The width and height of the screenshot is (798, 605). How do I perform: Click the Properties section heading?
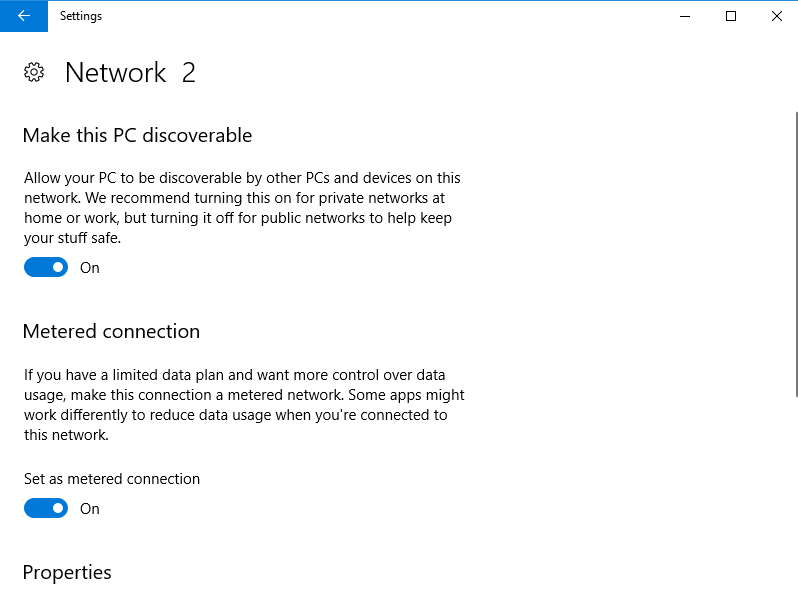pos(67,572)
